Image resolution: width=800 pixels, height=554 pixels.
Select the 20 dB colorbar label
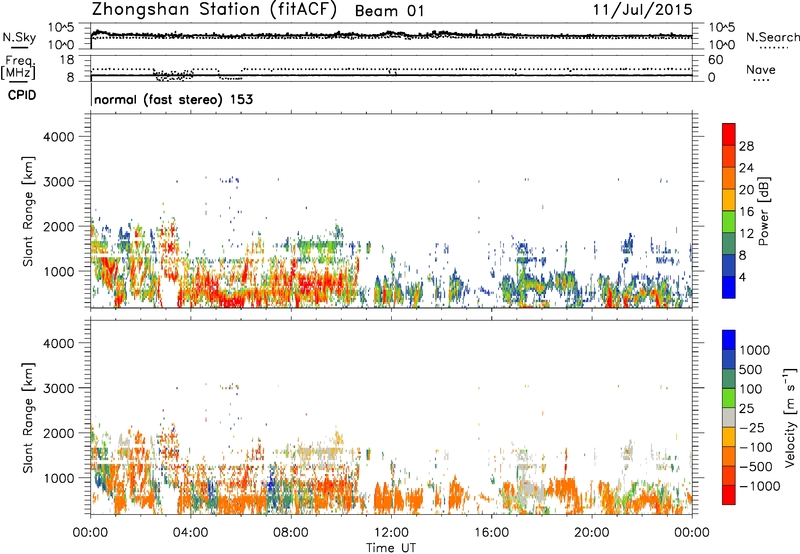click(x=746, y=190)
